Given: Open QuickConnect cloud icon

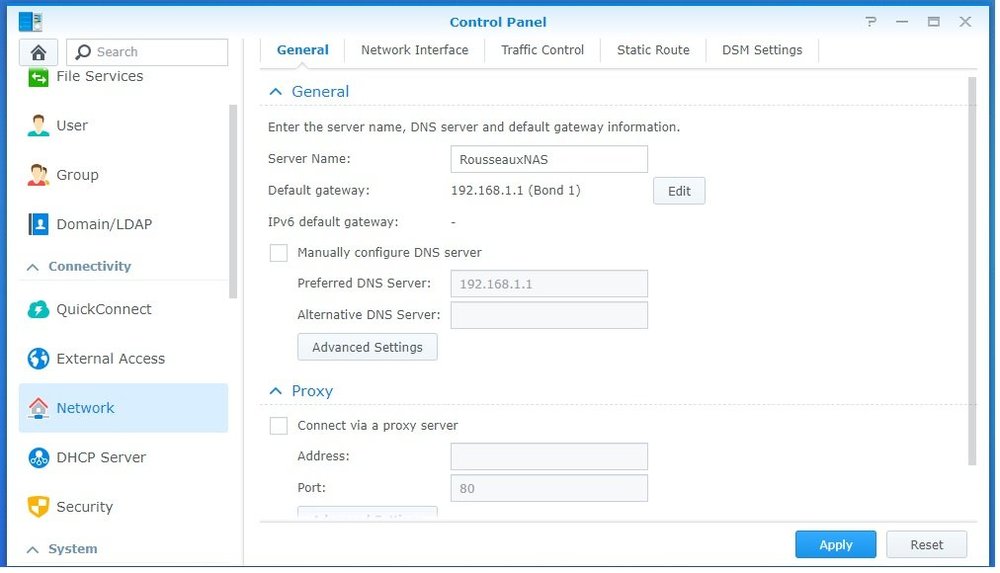Looking at the screenshot, I should (x=38, y=309).
